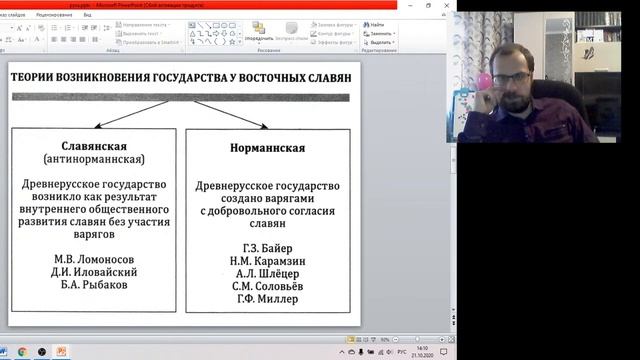Click the Славянская heading on slide
The height and width of the screenshot is (360, 640).
point(94,146)
